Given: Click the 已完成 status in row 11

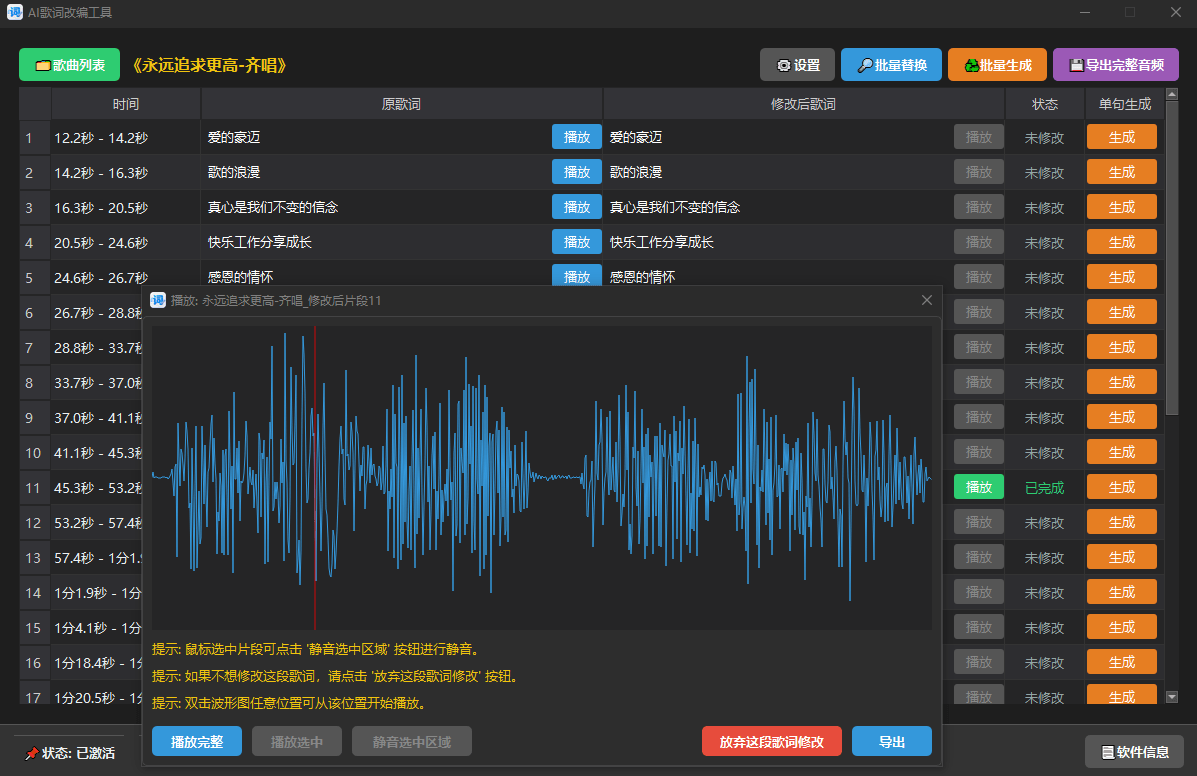Looking at the screenshot, I should [x=1044, y=488].
